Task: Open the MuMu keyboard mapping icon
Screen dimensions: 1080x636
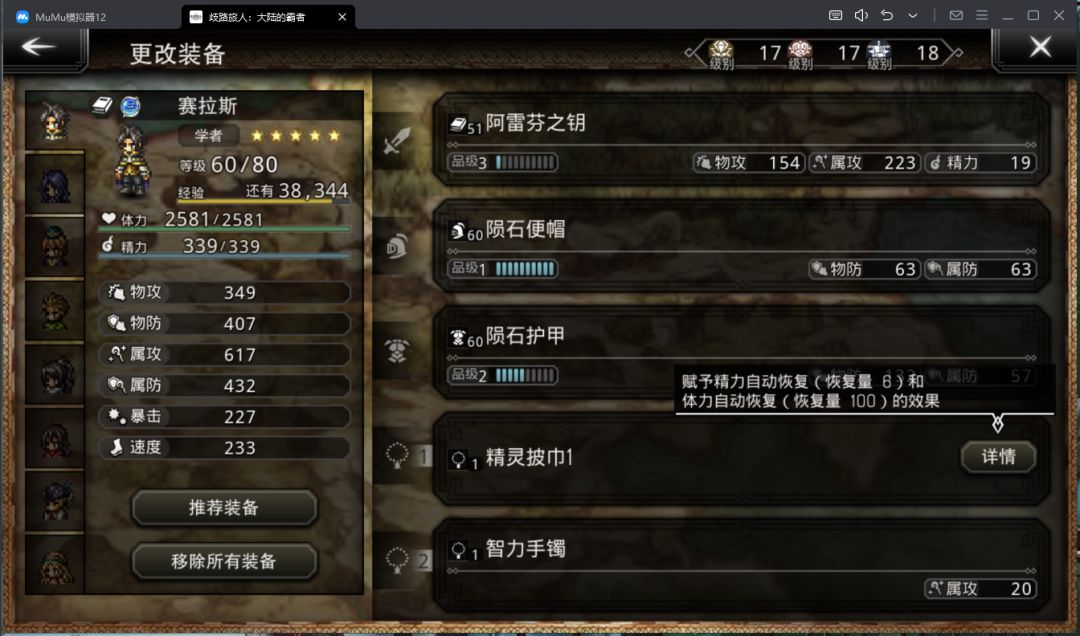Action: click(835, 15)
